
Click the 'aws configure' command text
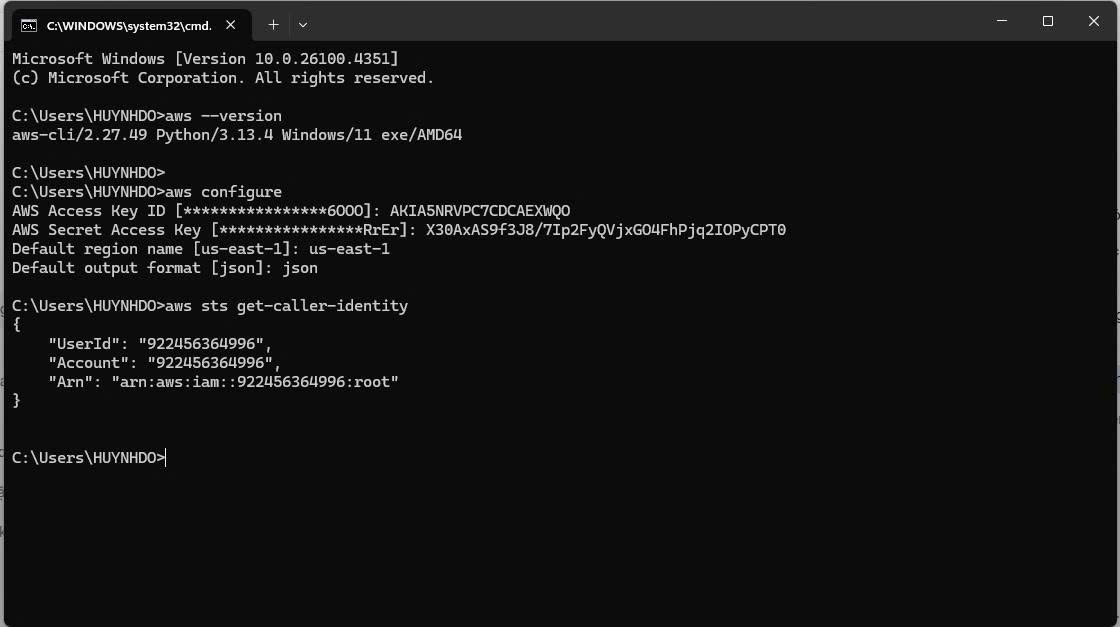tap(224, 192)
